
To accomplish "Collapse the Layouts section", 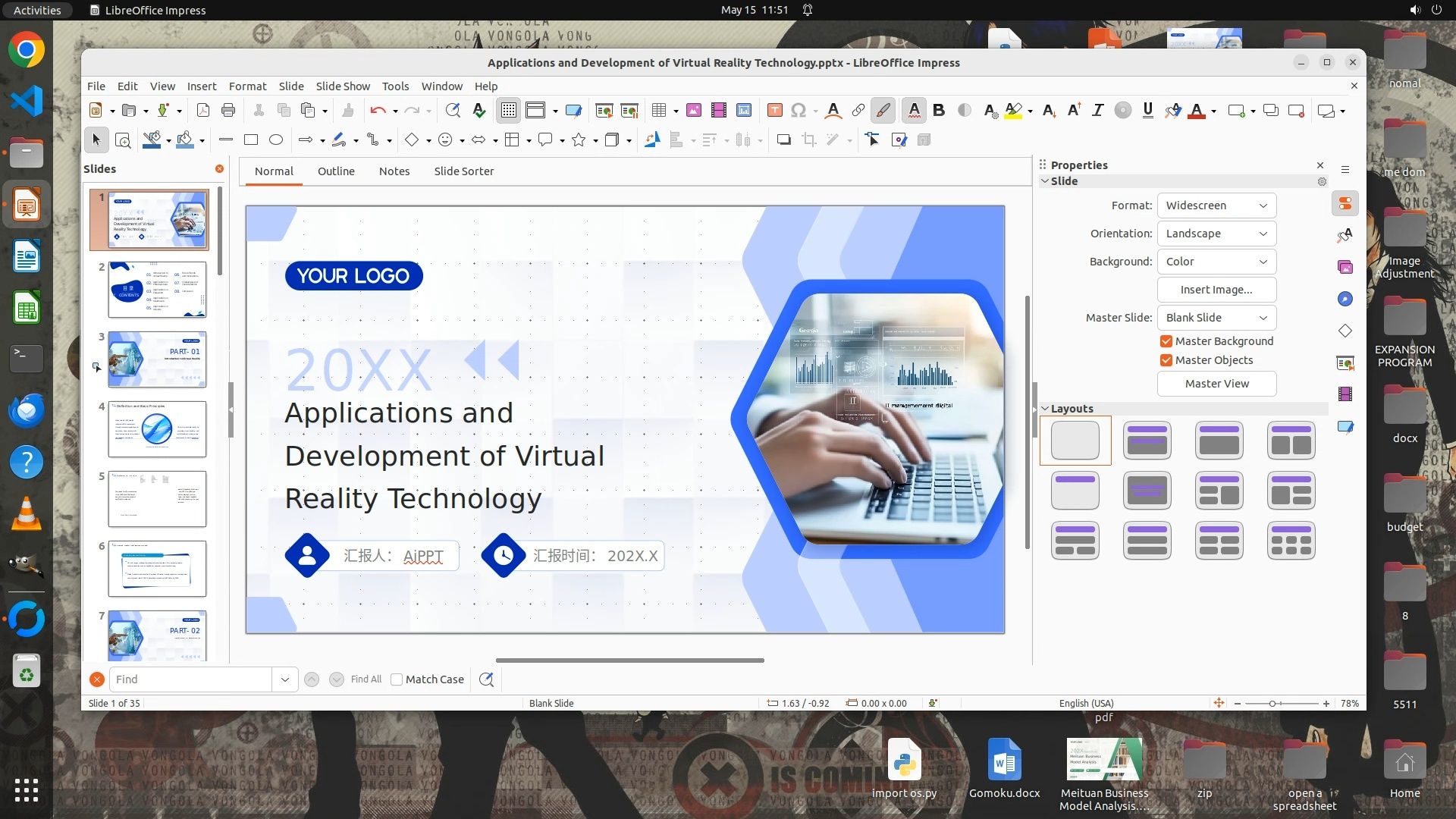I will pos(1046,409).
